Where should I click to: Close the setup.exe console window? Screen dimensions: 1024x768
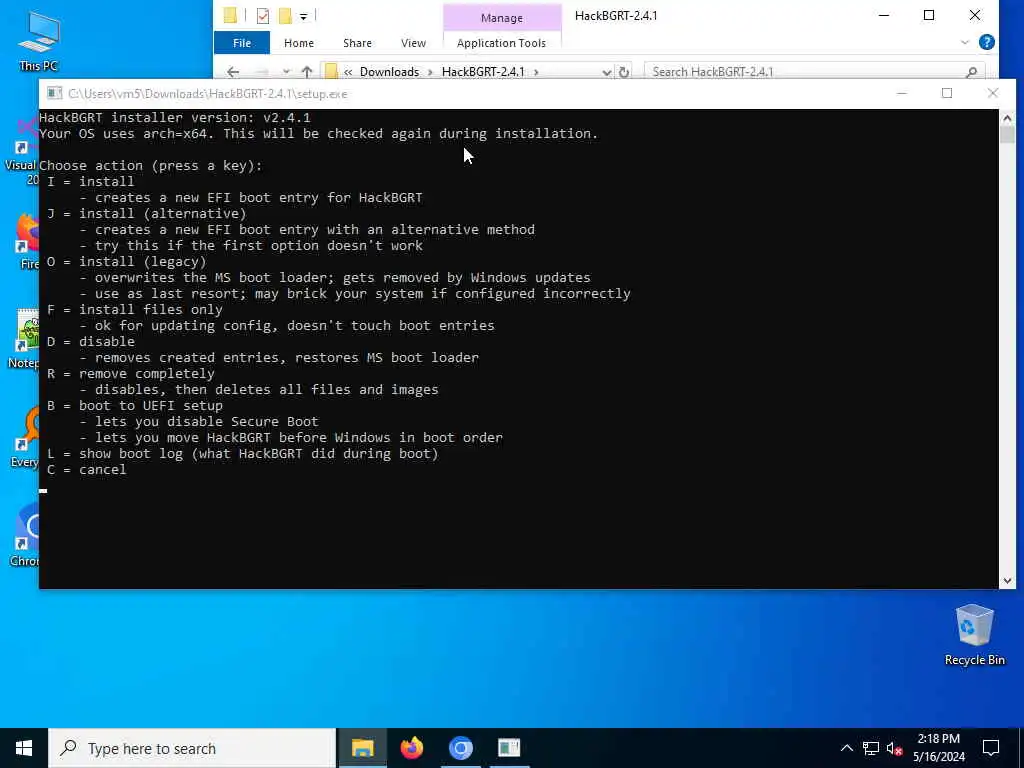click(993, 93)
